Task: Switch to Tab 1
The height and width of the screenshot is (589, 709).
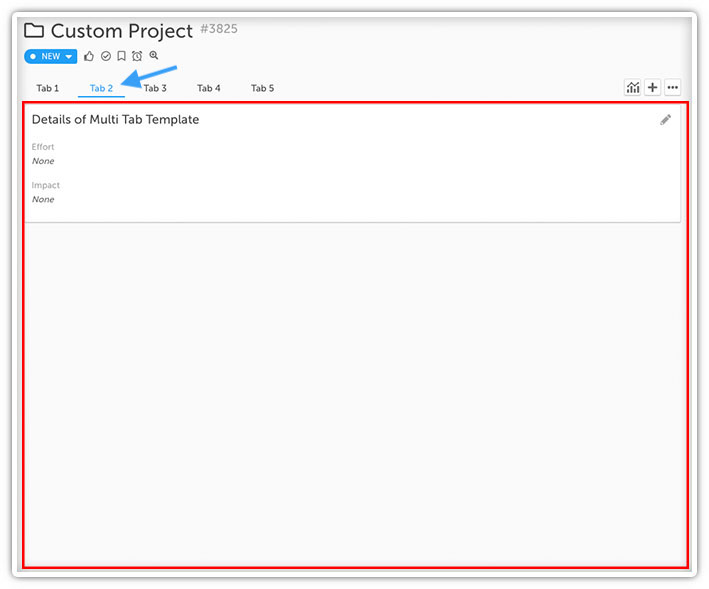Action: pyautogui.click(x=47, y=88)
